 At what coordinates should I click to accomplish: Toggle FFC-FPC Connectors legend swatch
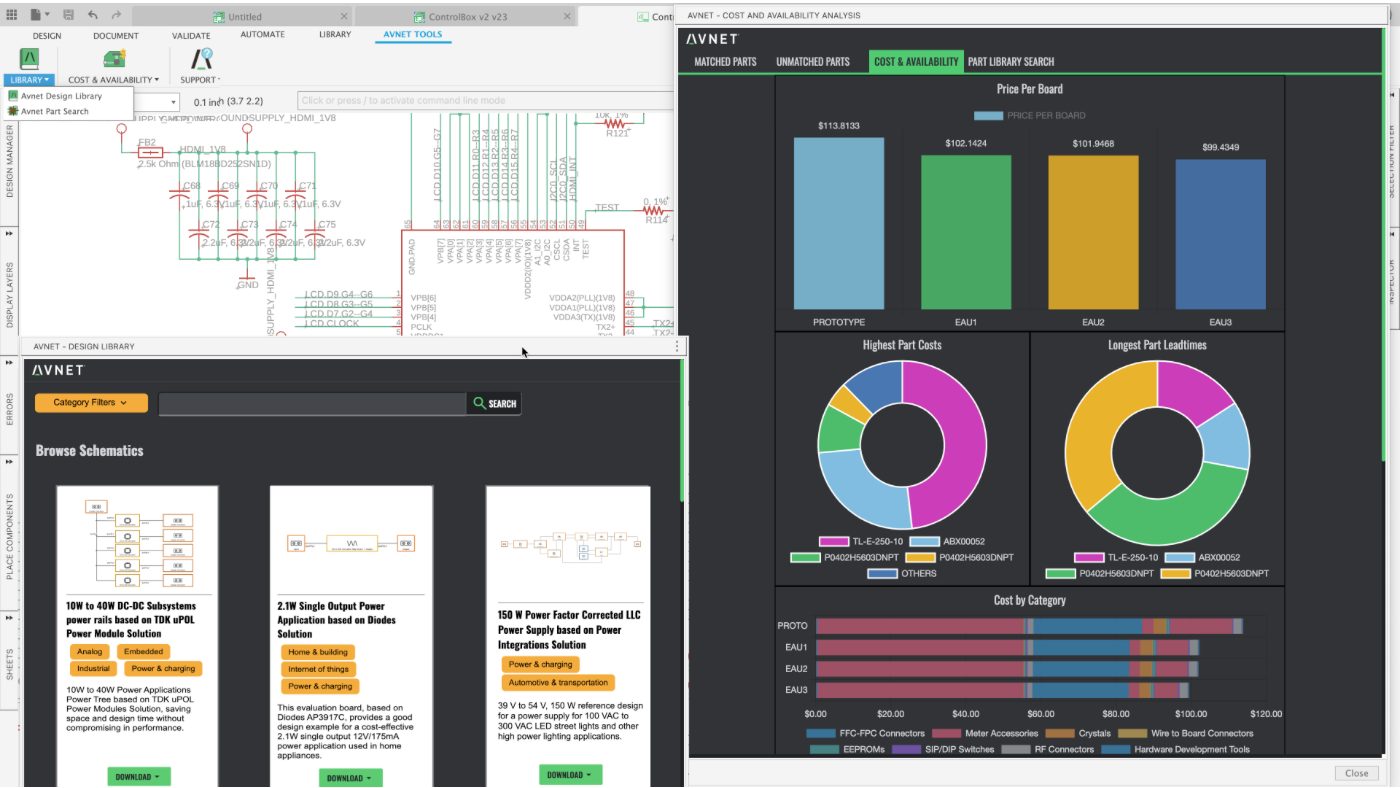[x=821, y=734]
